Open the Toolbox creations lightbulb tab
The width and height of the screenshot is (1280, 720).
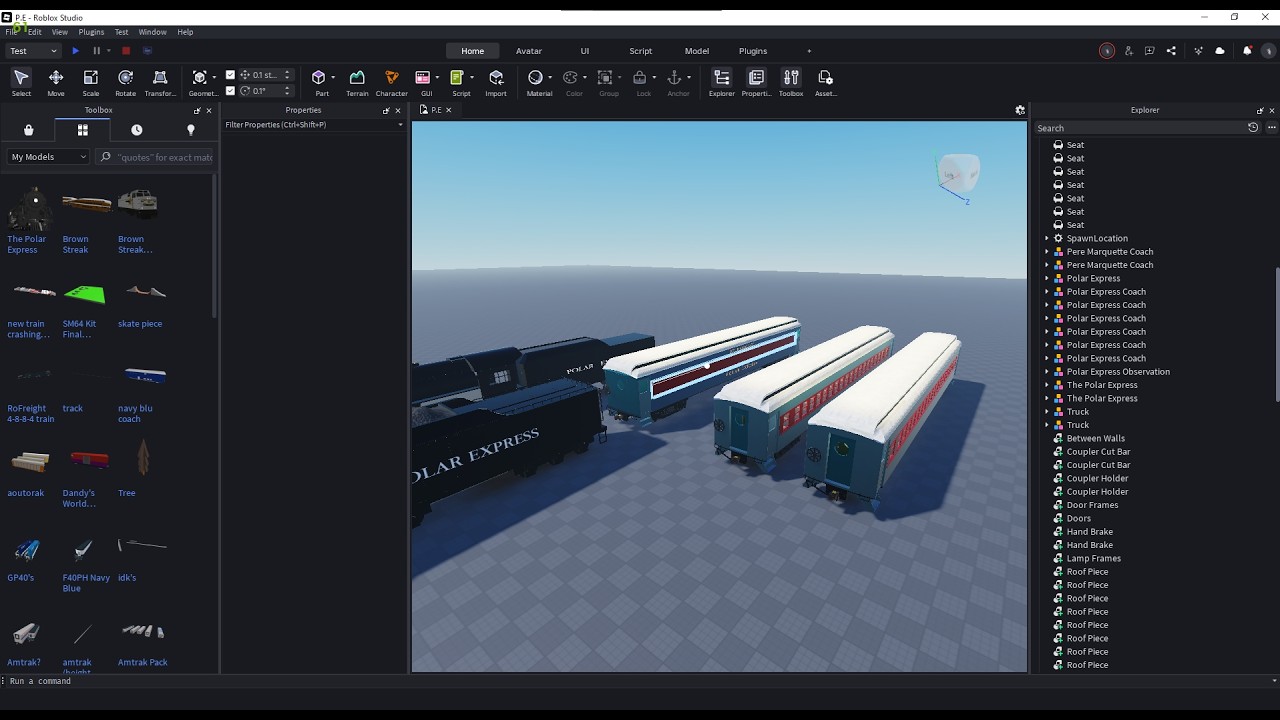point(191,130)
